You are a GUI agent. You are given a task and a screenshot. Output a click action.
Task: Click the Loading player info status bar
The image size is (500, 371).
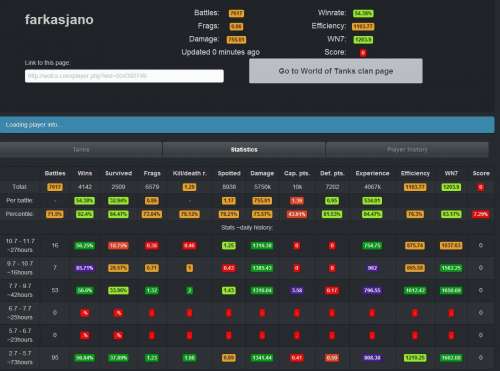[247, 125]
